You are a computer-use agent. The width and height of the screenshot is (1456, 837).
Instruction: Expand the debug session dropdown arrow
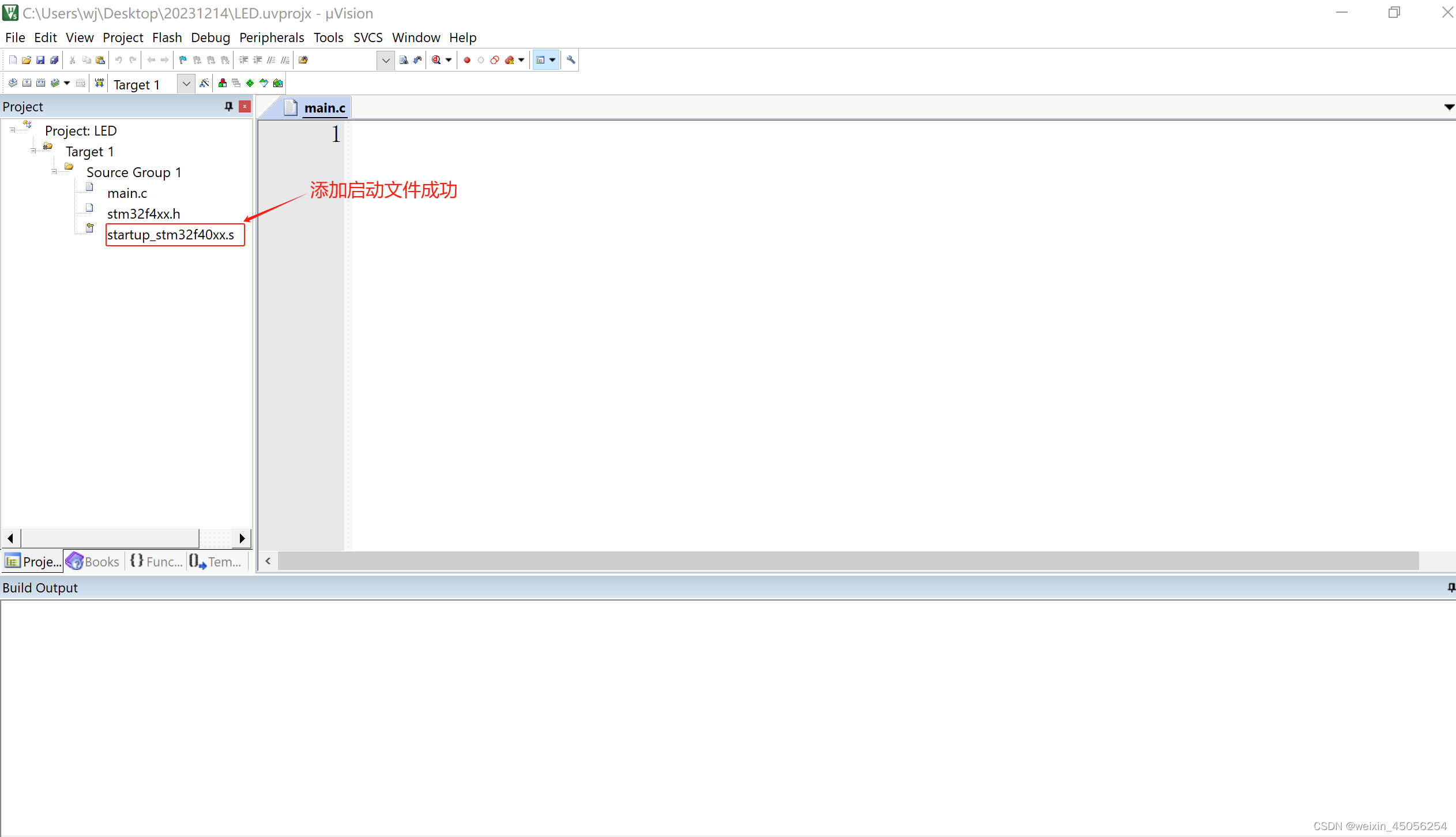(x=449, y=60)
